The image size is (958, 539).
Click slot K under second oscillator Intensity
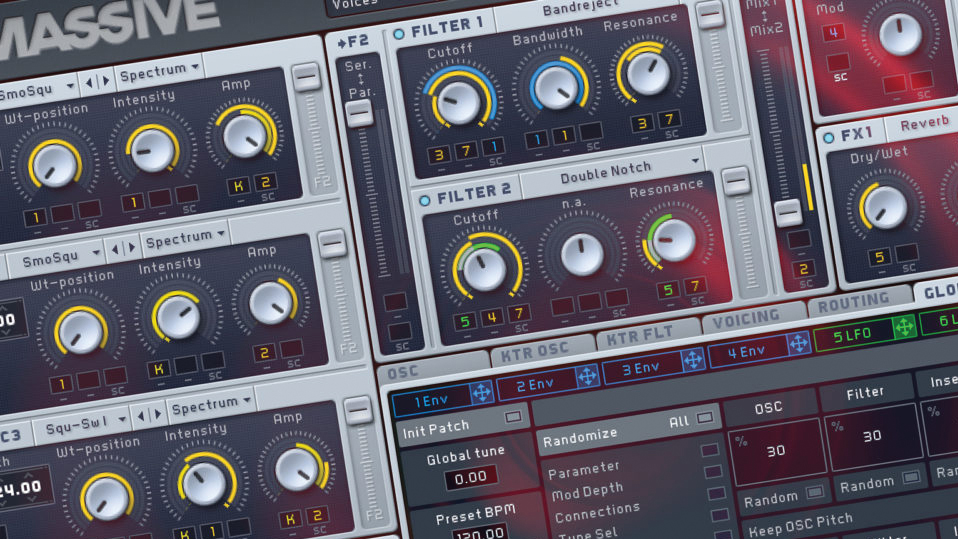[158, 368]
